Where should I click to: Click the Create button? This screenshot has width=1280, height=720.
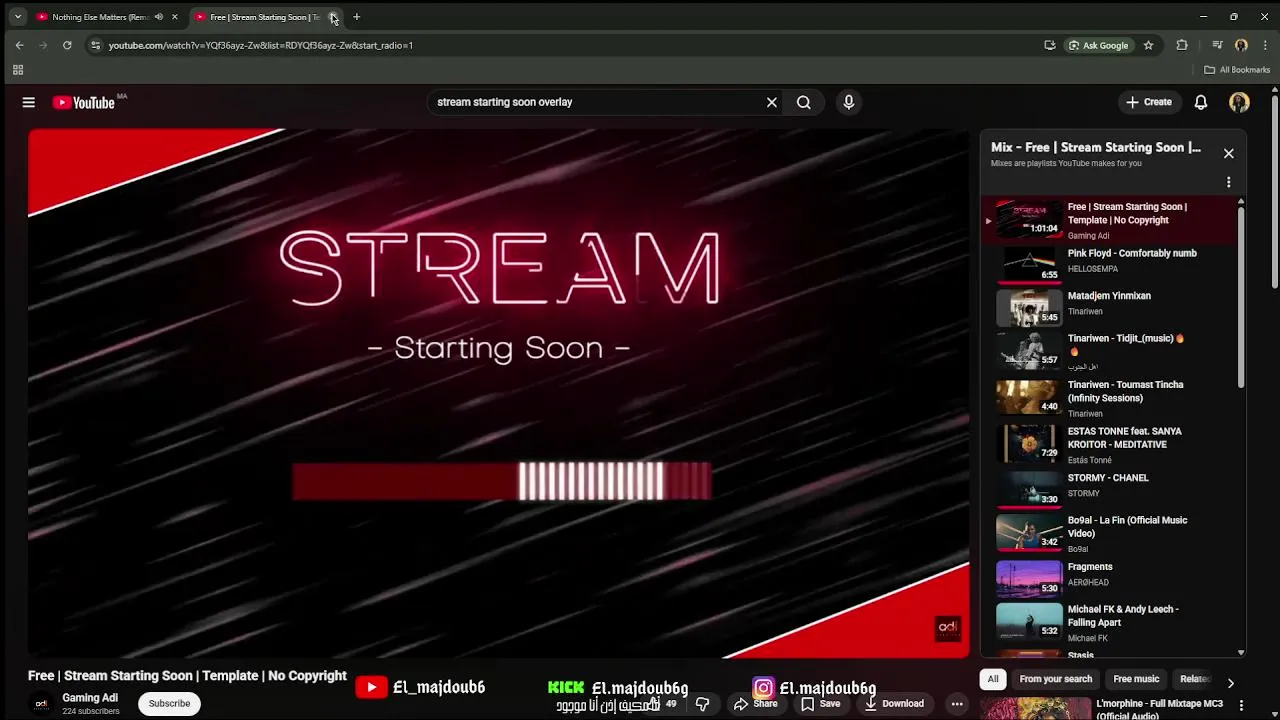coord(1148,102)
